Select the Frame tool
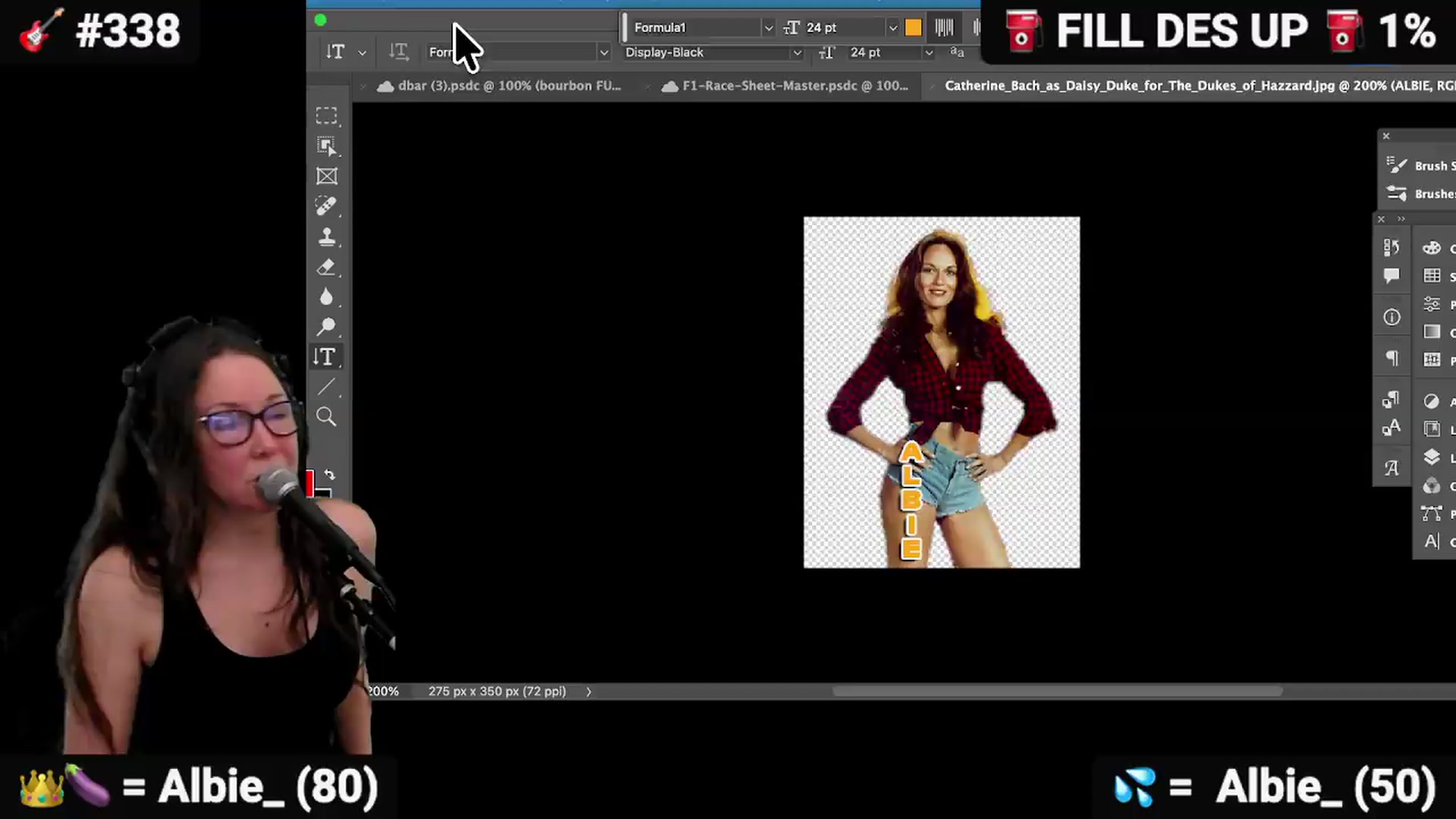The image size is (1456, 819). tap(327, 176)
